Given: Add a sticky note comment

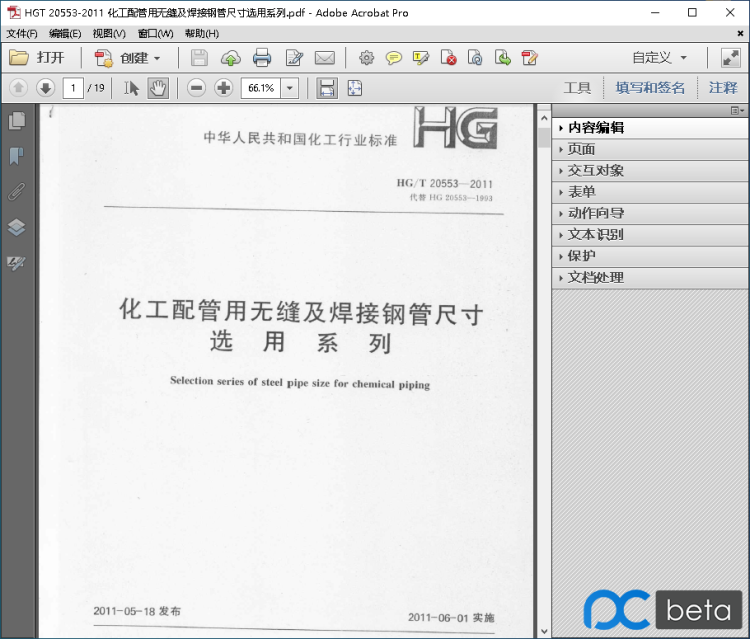Looking at the screenshot, I should (394, 58).
